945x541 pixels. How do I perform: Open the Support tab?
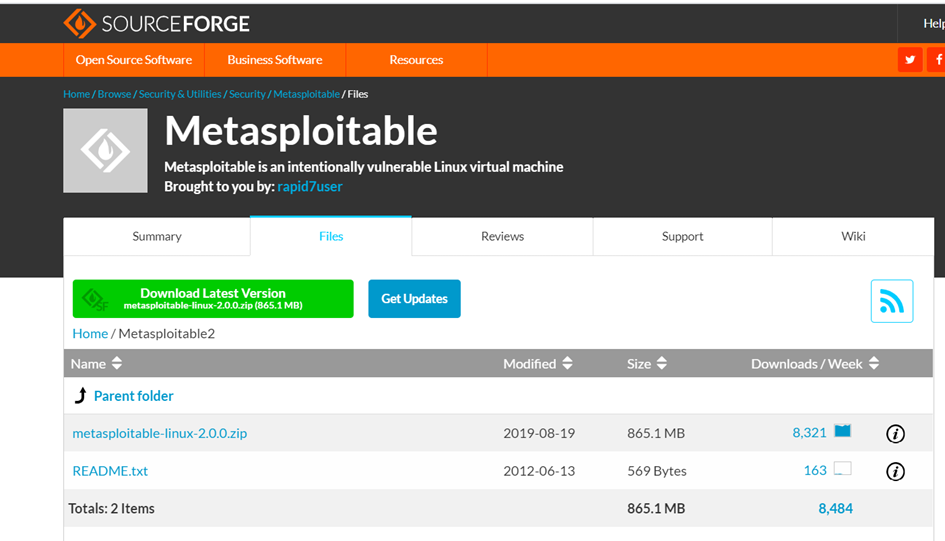tap(682, 236)
